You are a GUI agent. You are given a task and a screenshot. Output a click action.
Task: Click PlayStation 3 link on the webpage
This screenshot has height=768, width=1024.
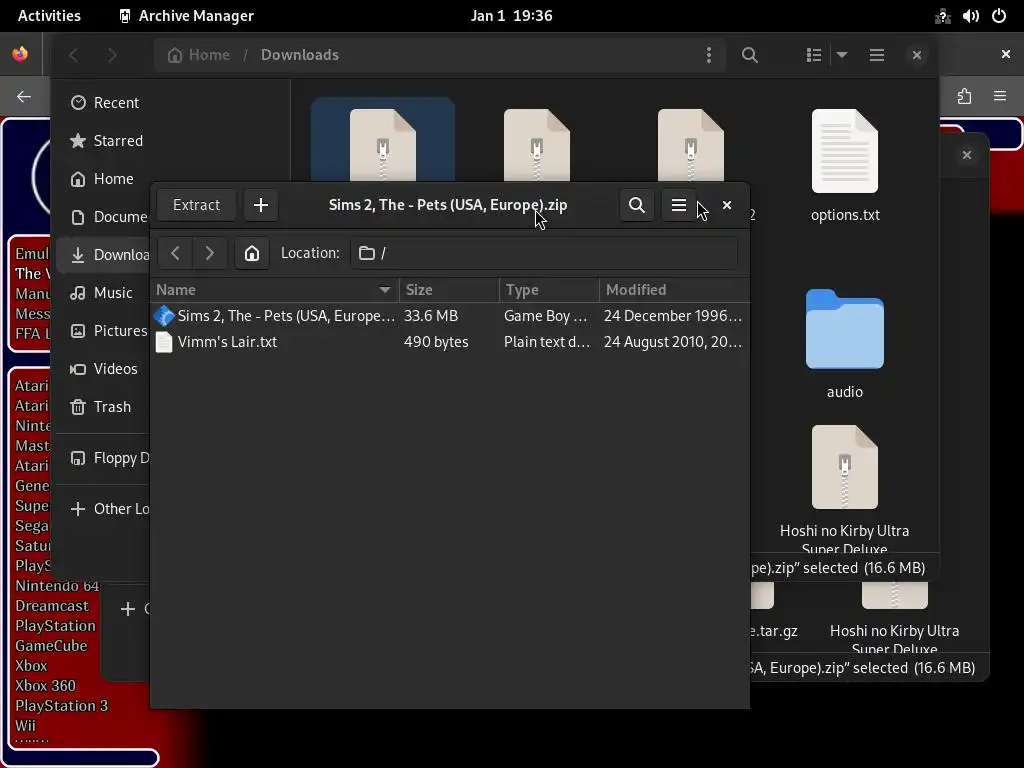[x=61, y=706]
